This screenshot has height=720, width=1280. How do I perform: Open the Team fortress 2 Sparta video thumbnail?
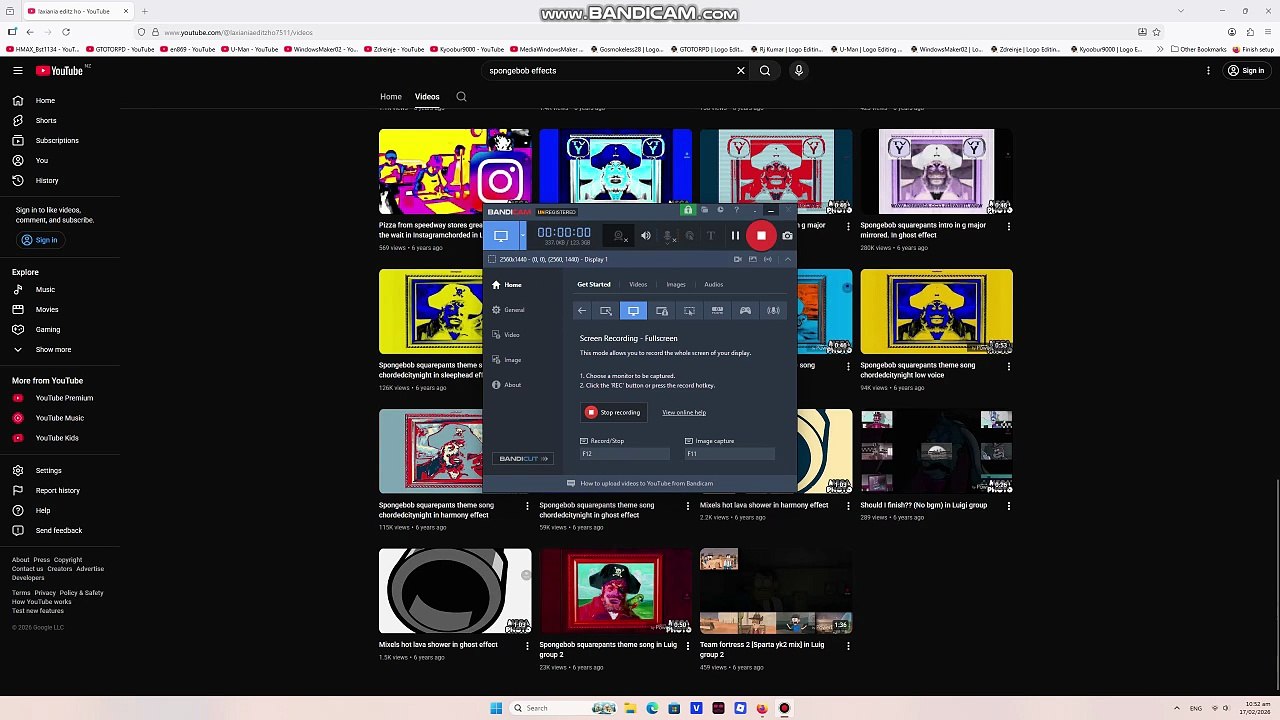pyautogui.click(x=776, y=591)
